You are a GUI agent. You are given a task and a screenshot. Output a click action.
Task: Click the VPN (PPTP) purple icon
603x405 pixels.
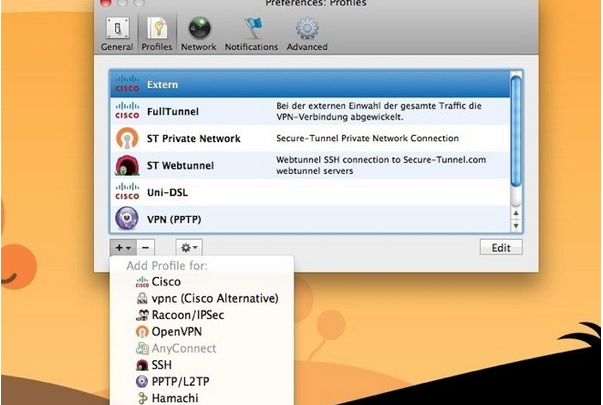(x=127, y=218)
